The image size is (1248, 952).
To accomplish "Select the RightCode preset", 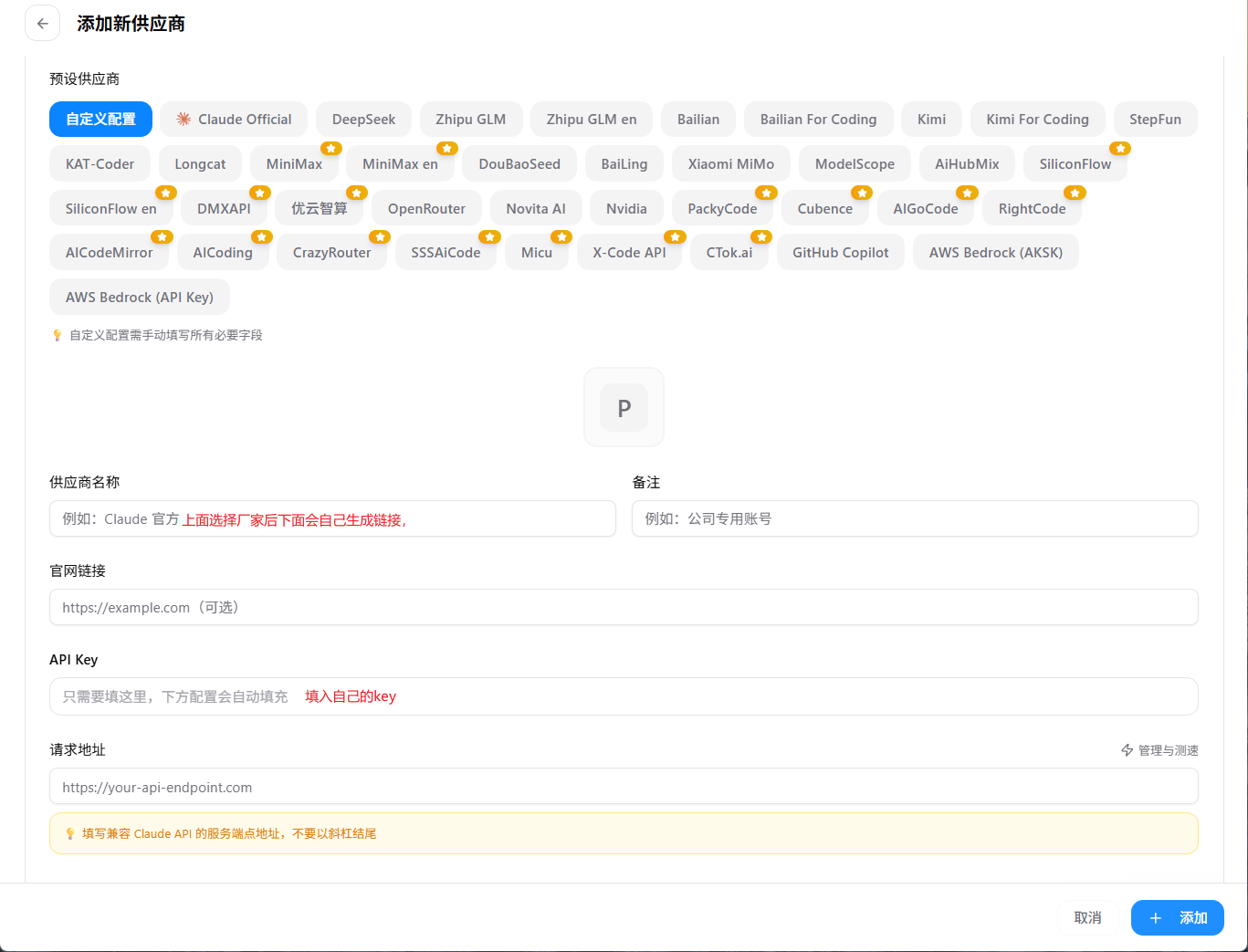I will 1032,209.
